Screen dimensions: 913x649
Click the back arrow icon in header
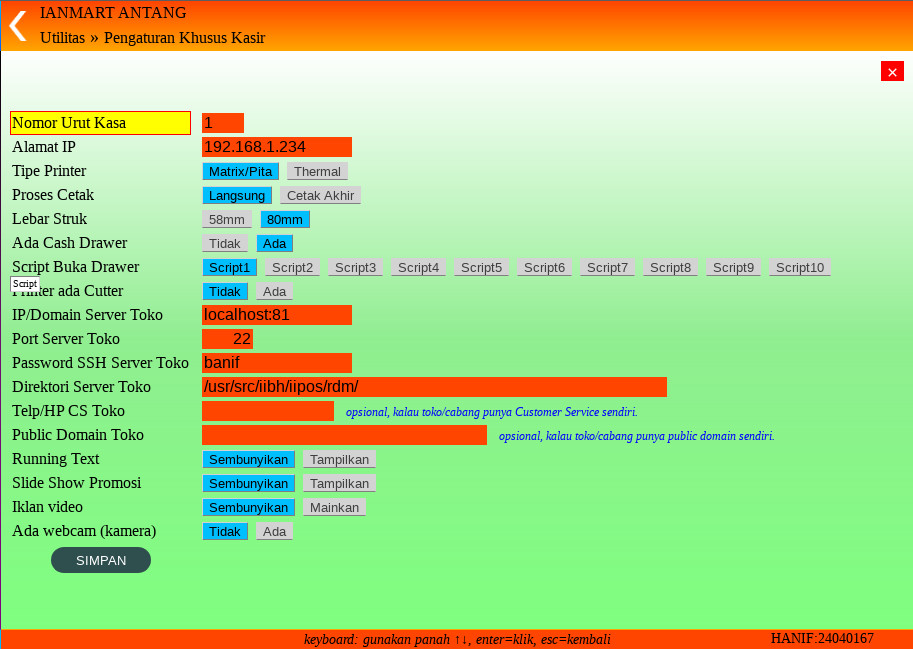pos(17,26)
